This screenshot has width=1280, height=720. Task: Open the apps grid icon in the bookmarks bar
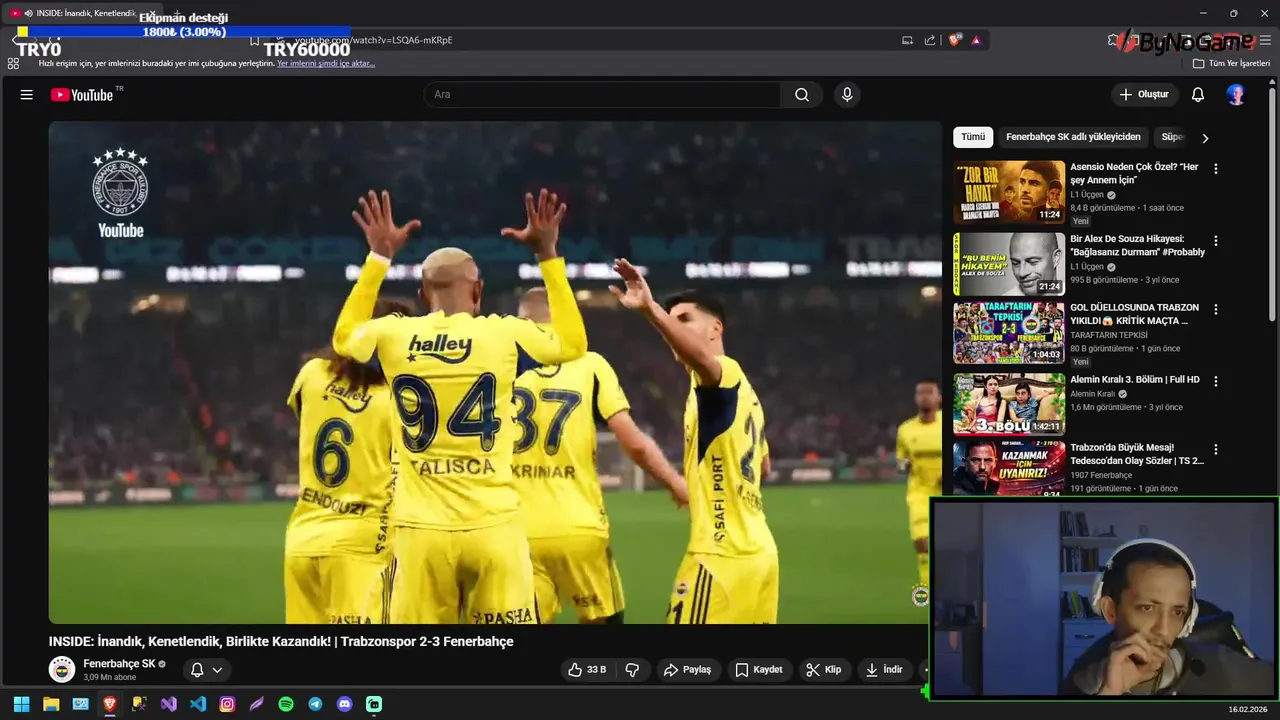13,63
